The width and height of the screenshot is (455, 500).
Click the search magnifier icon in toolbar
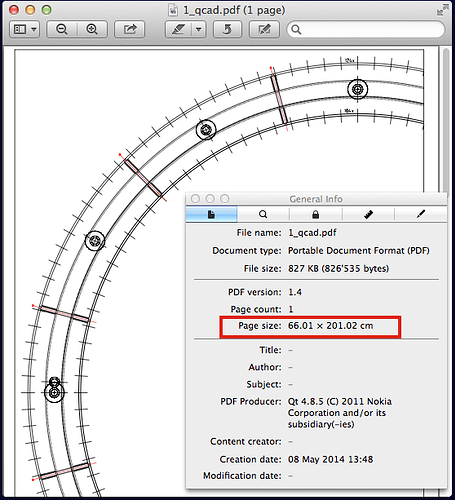[x=296, y=30]
